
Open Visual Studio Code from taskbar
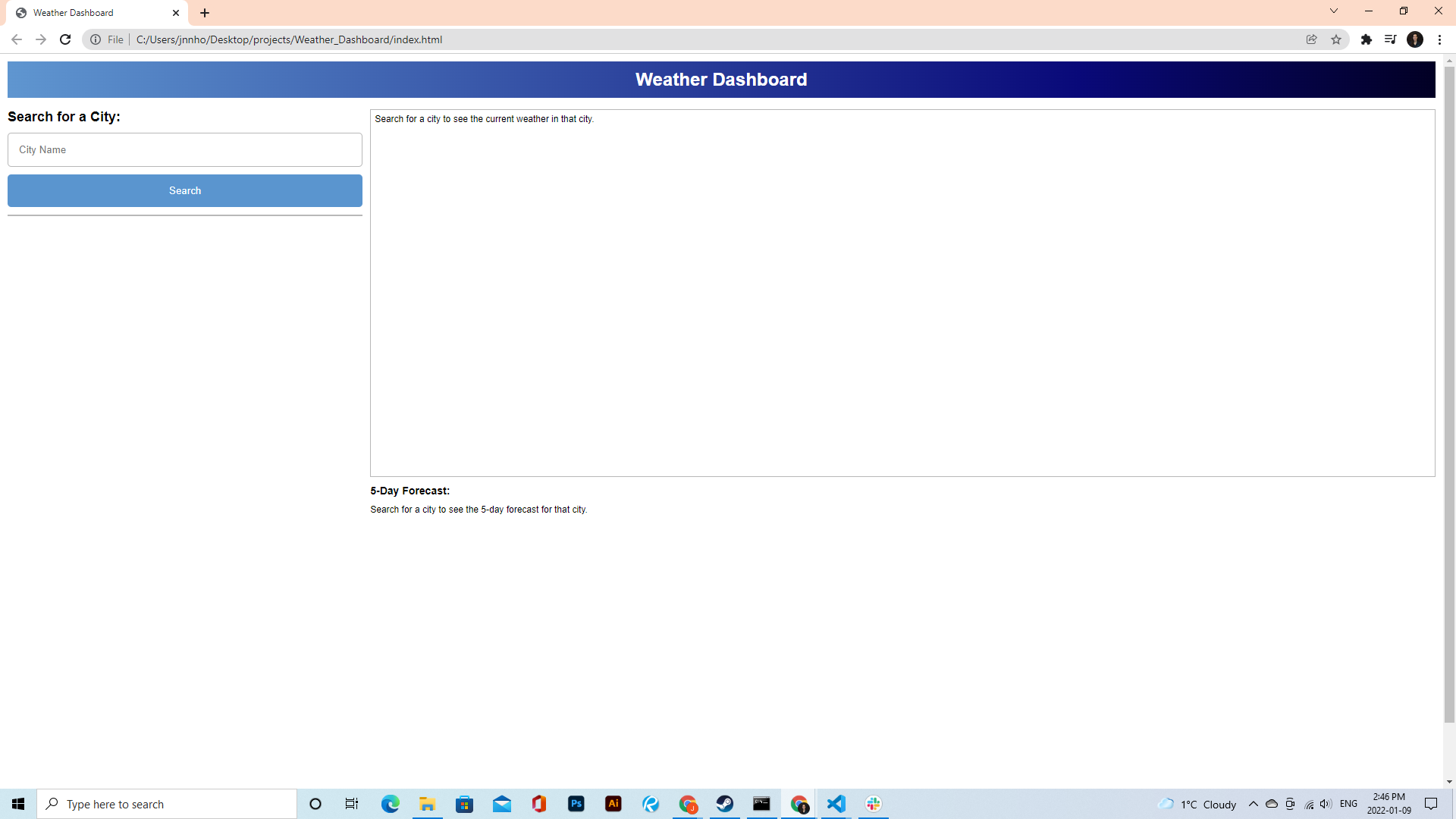coord(836,804)
